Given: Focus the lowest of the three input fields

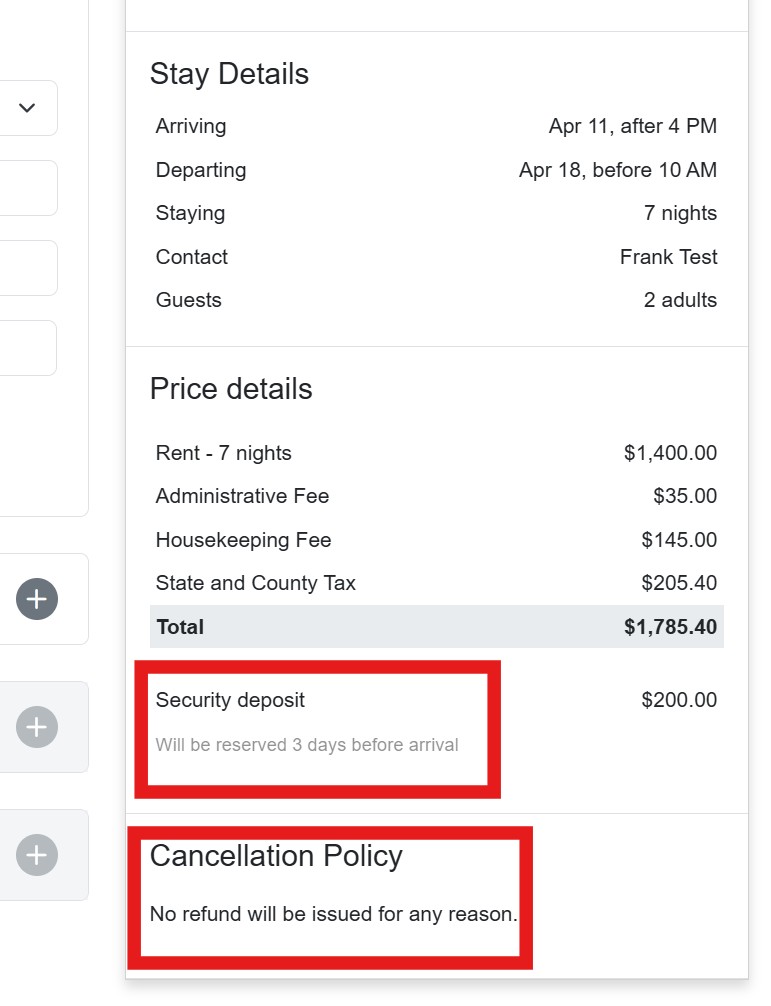Looking at the screenshot, I should [x=28, y=348].
